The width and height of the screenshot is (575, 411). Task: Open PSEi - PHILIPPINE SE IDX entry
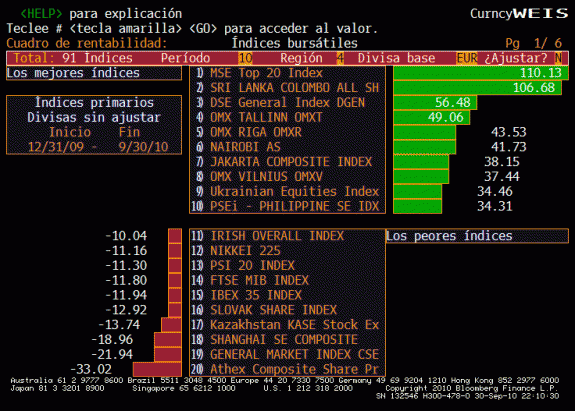click(x=288, y=206)
